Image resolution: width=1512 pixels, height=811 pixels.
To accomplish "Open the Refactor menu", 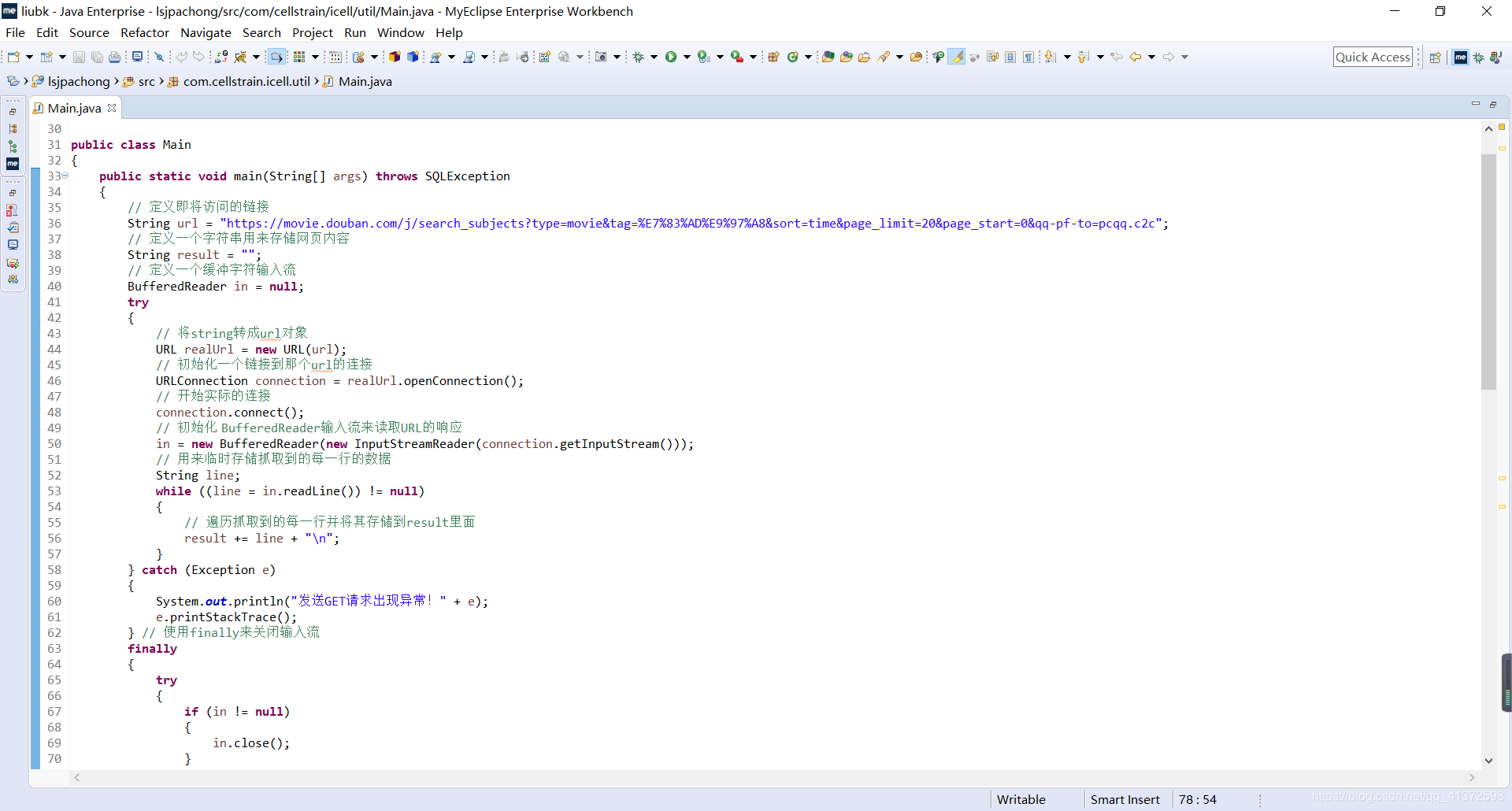I will click(x=144, y=32).
